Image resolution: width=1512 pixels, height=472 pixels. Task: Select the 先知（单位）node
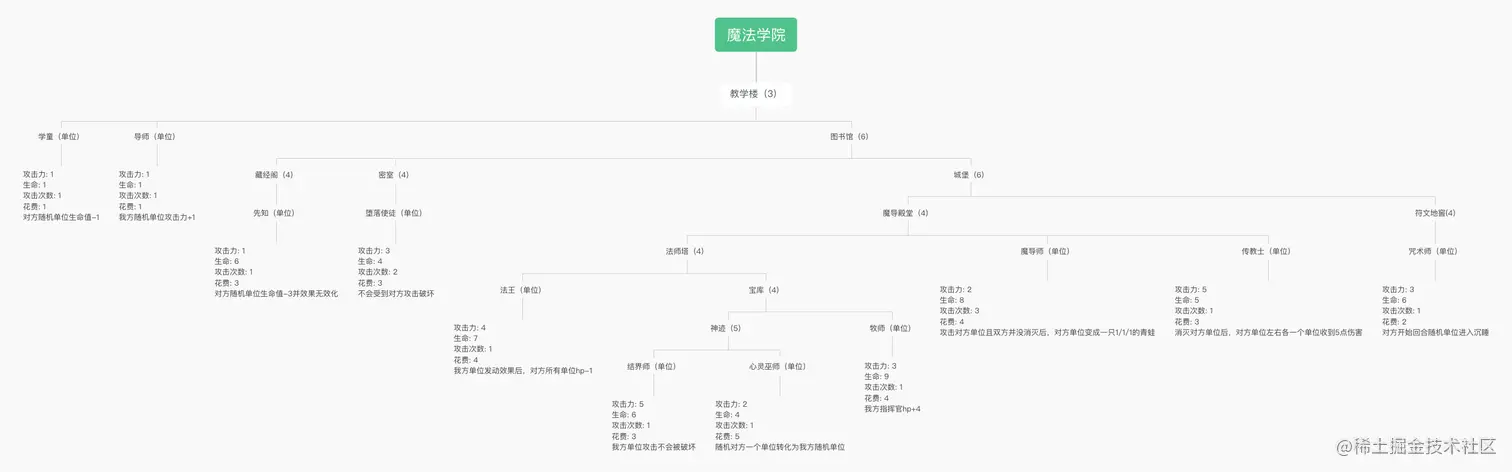(274, 213)
